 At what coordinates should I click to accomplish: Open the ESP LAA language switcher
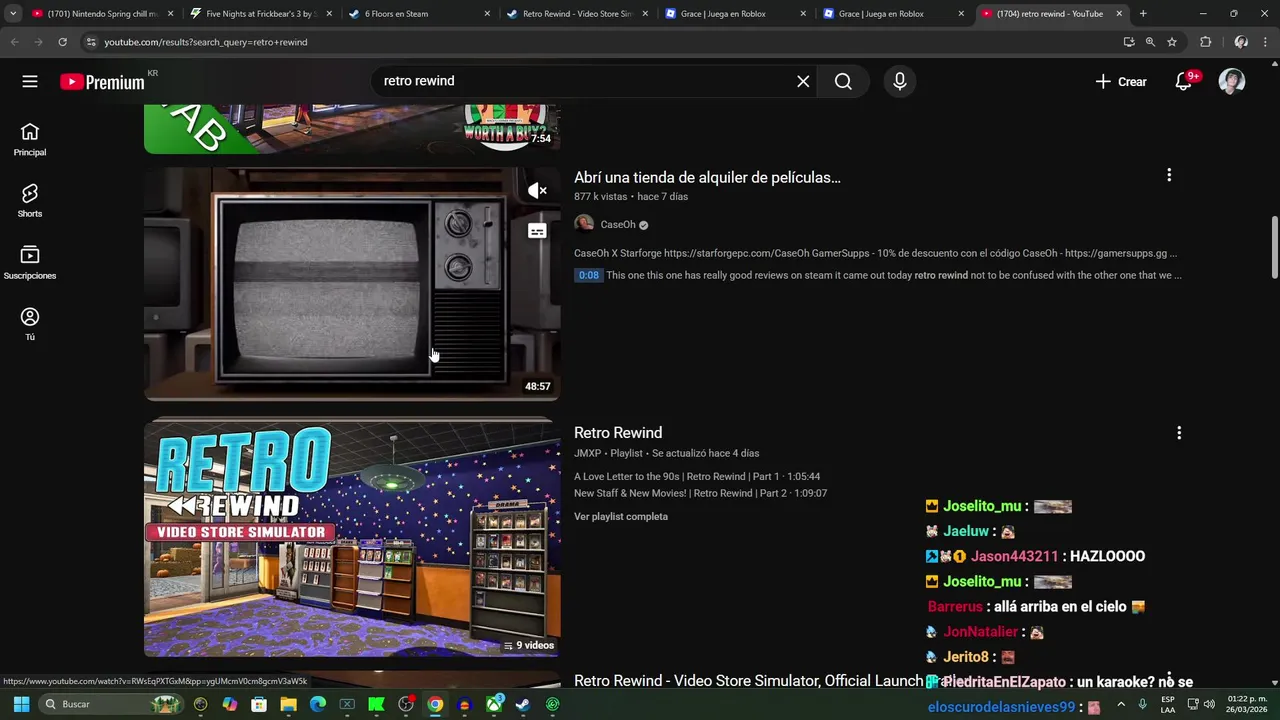pyautogui.click(x=1168, y=704)
